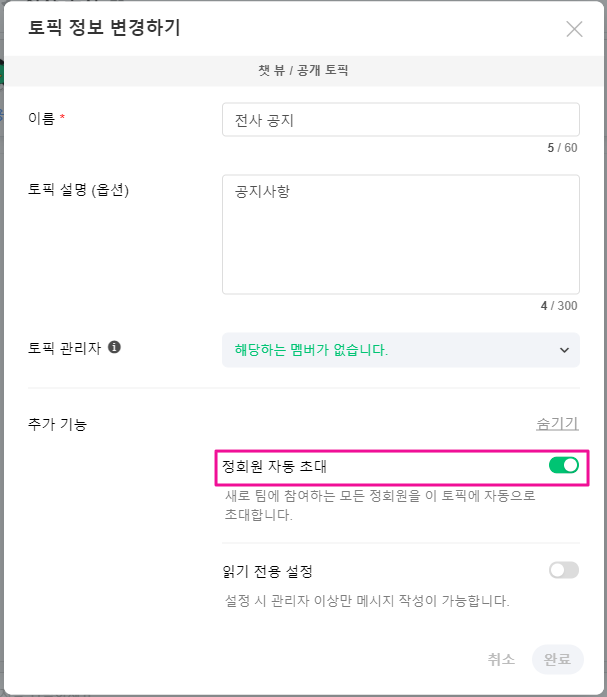Click the 추가 기능 section heading

click(57, 424)
